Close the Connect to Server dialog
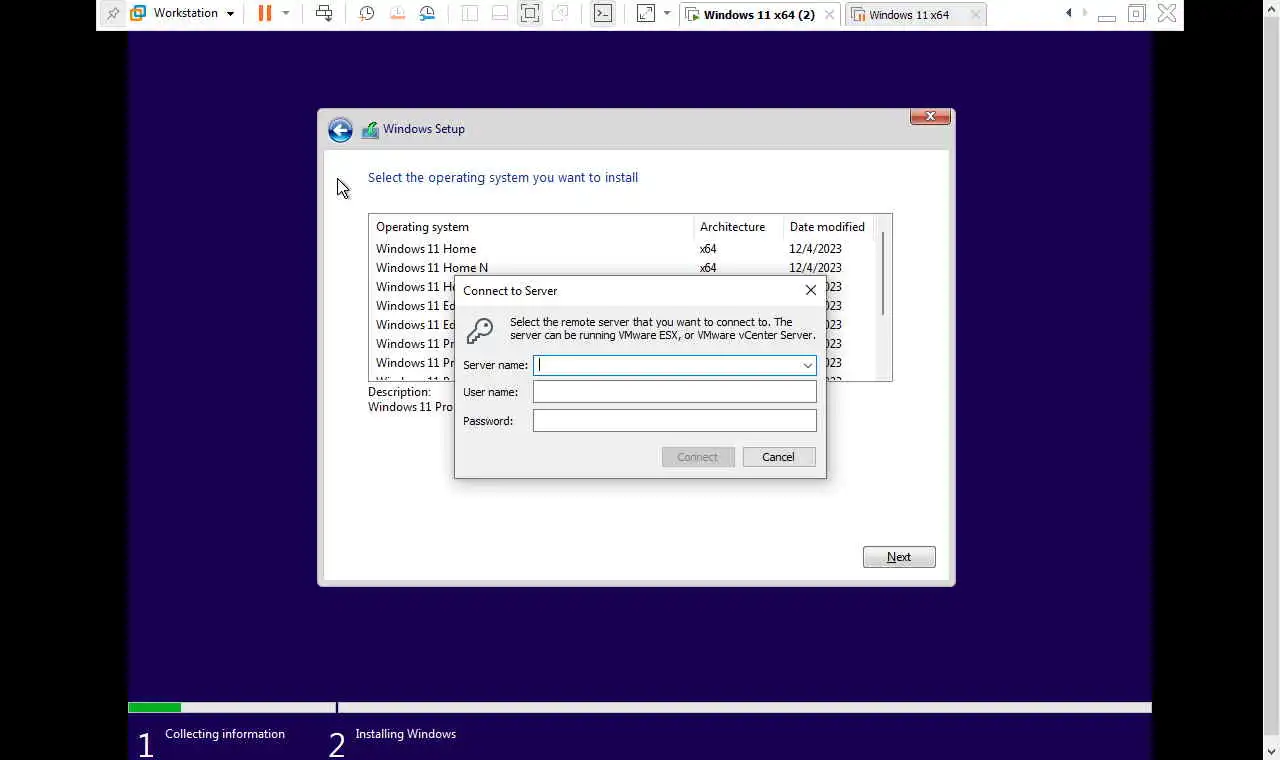Viewport: 1280px width, 760px height. tap(811, 290)
